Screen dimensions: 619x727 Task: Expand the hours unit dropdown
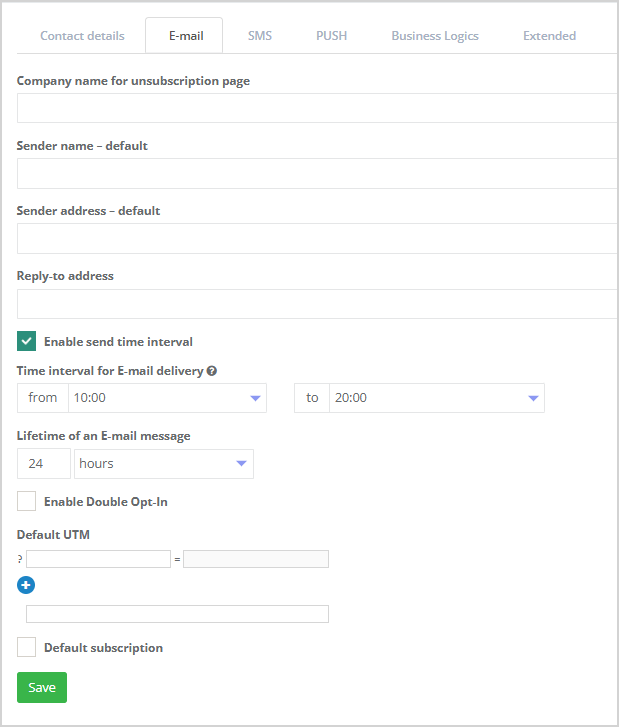pyautogui.click(x=164, y=464)
